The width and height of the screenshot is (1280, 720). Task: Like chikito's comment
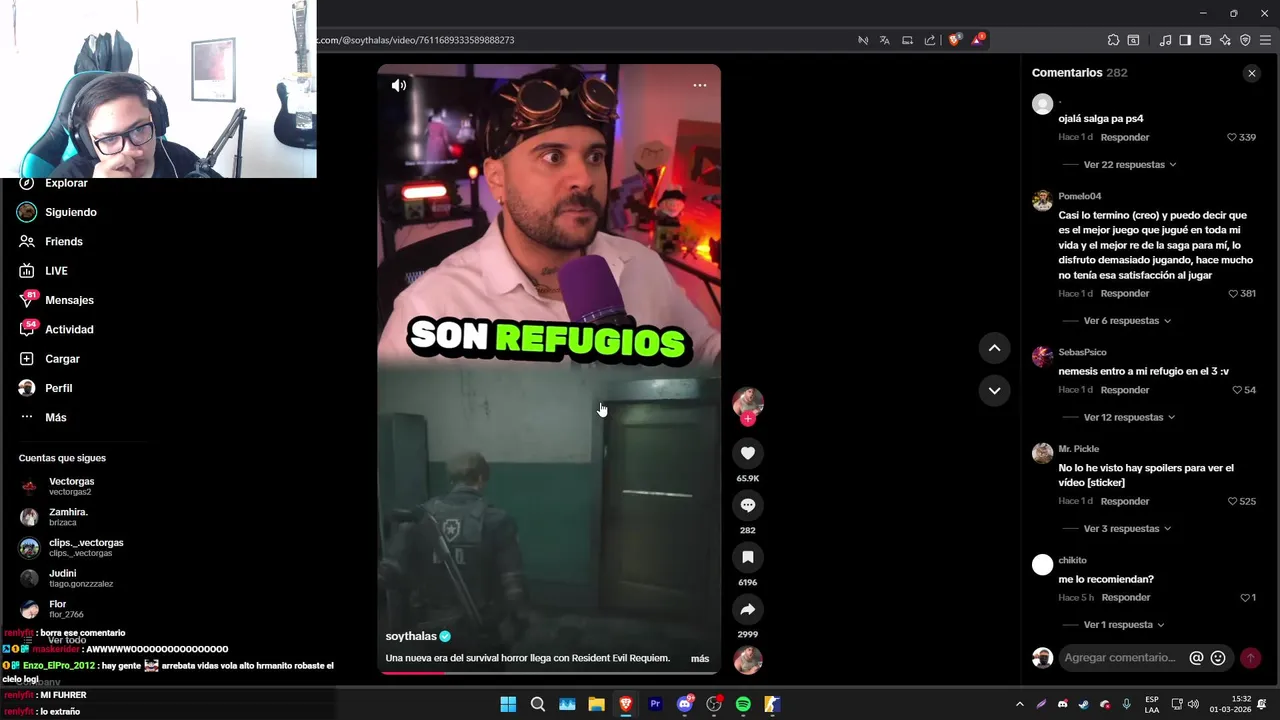(x=1245, y=597)
